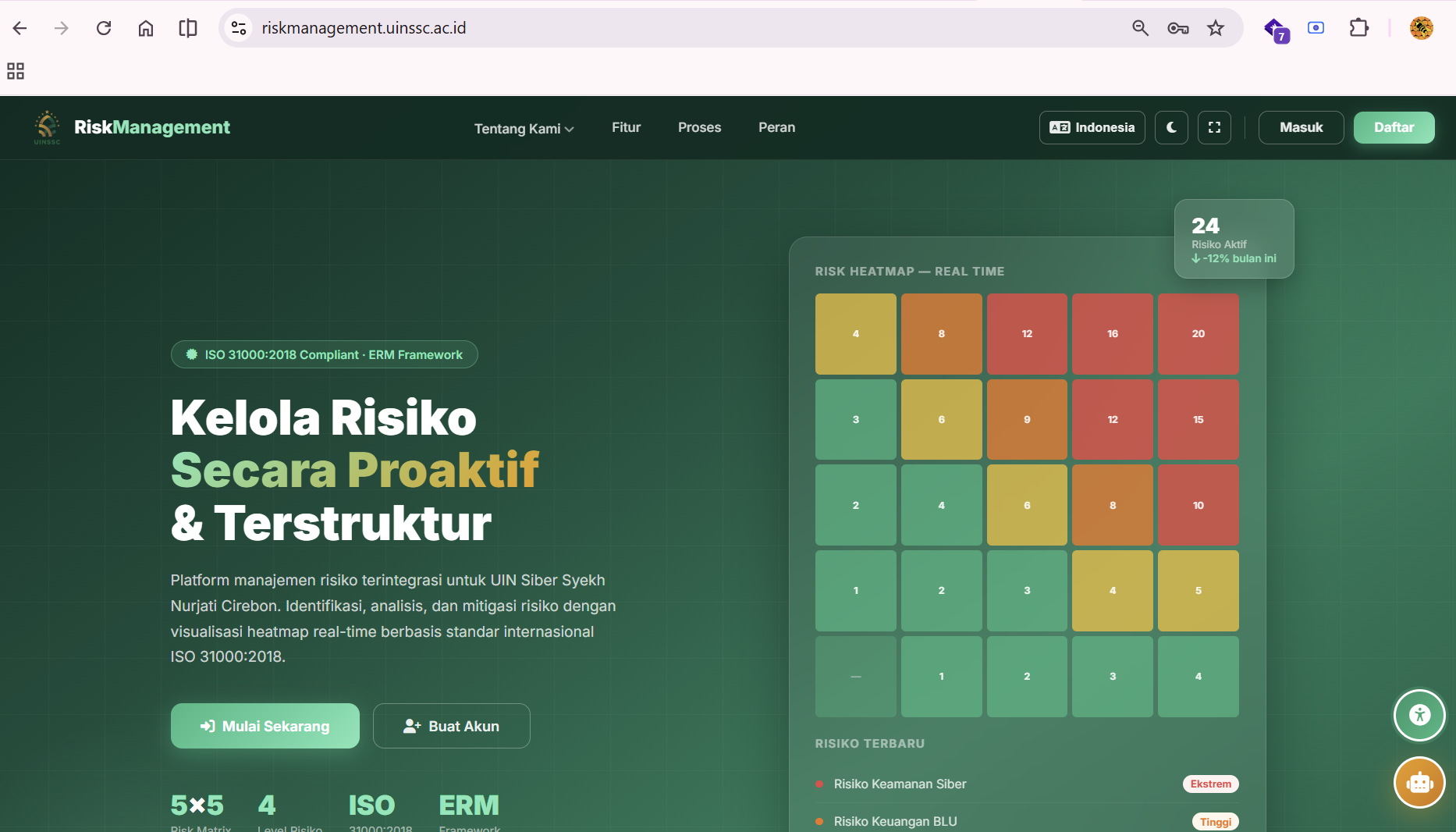This screenshot has height=832, width=1456.
Task: Open the extensions puzzle icon
Action: [x=1358, y=28]
